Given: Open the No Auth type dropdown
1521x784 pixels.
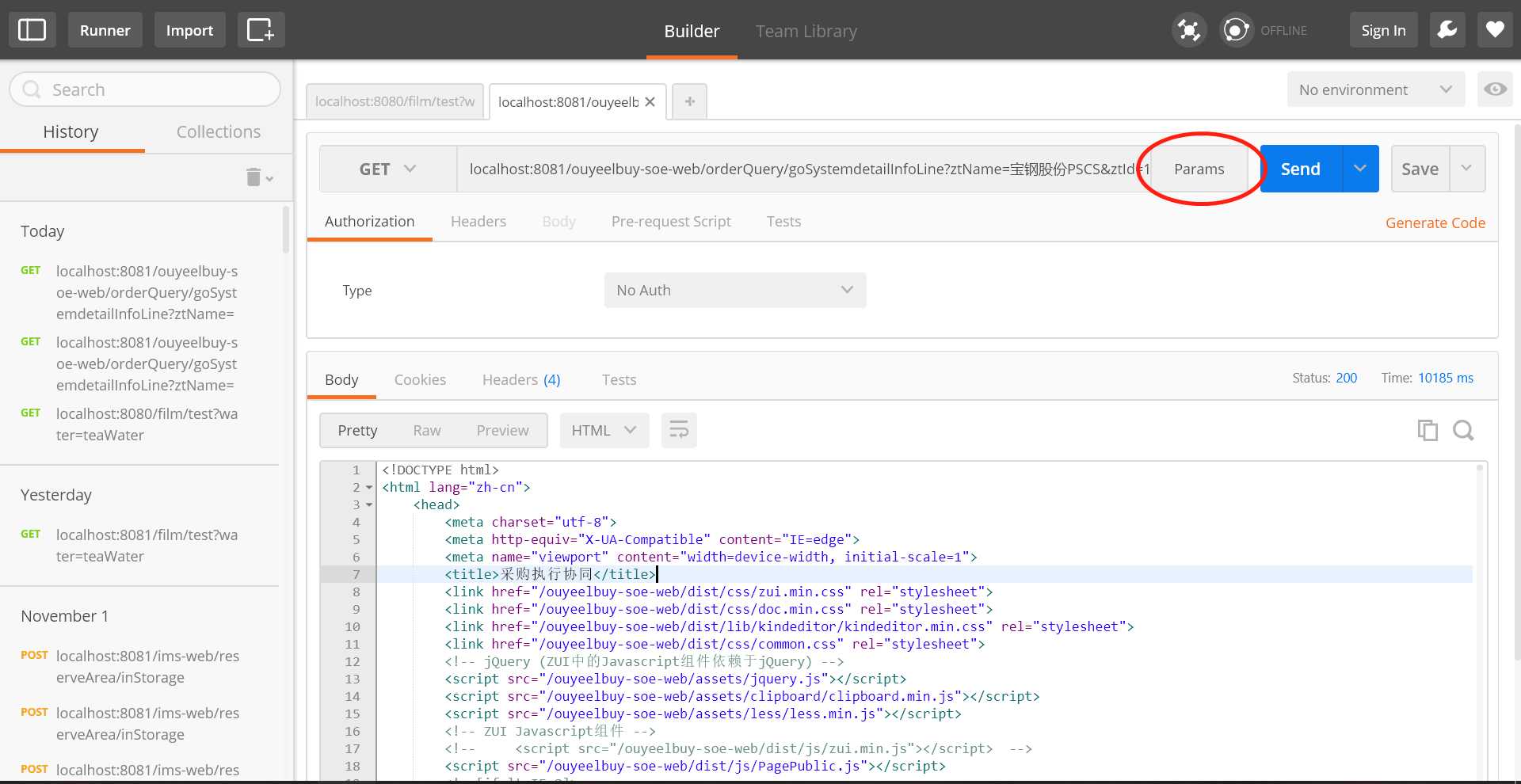Looking at the screenshot, I should pyautogui.click(x=735, y=291).
